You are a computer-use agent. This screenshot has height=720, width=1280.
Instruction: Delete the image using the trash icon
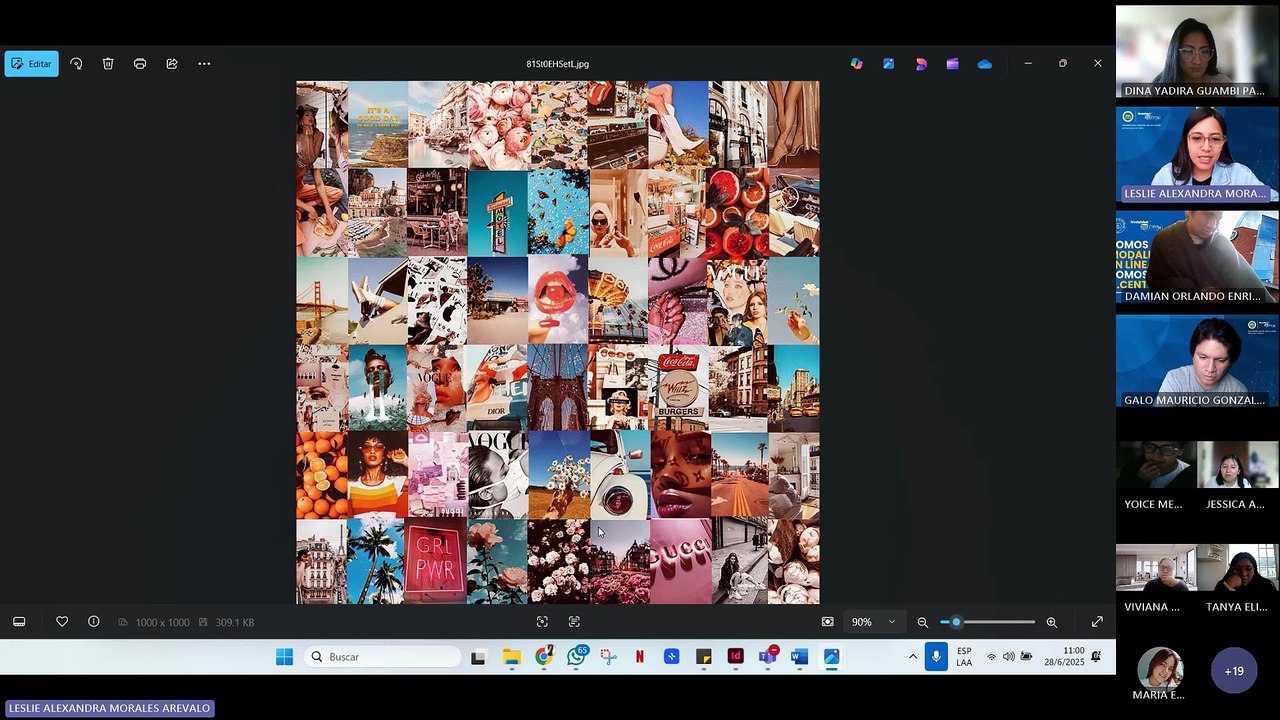click(108, 64)
